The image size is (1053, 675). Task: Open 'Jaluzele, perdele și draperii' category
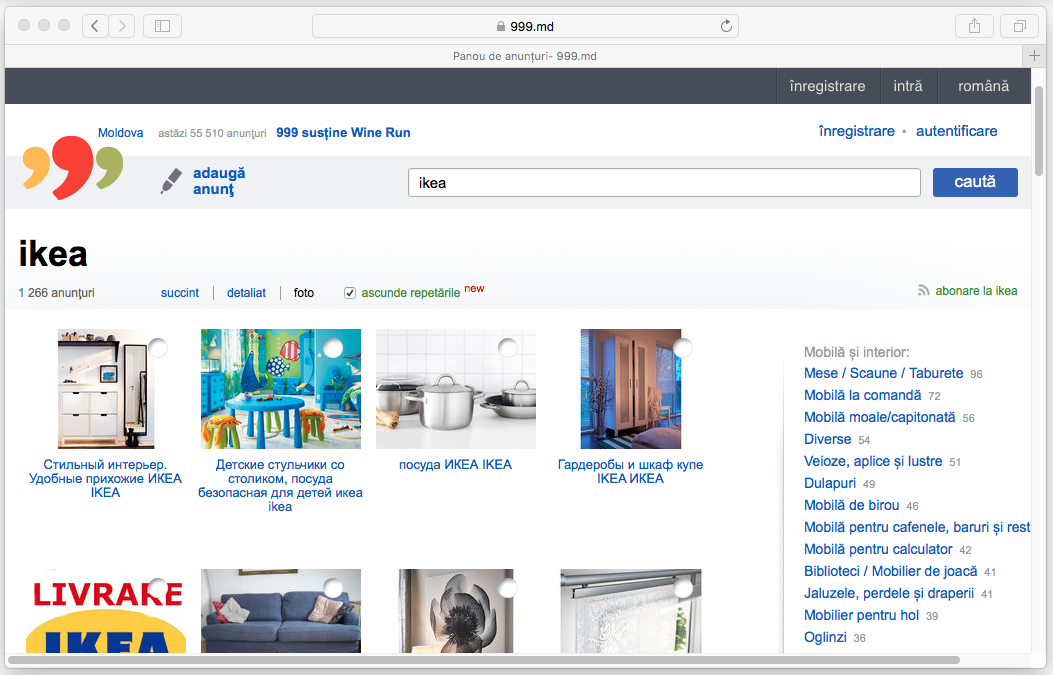(888, 594)
